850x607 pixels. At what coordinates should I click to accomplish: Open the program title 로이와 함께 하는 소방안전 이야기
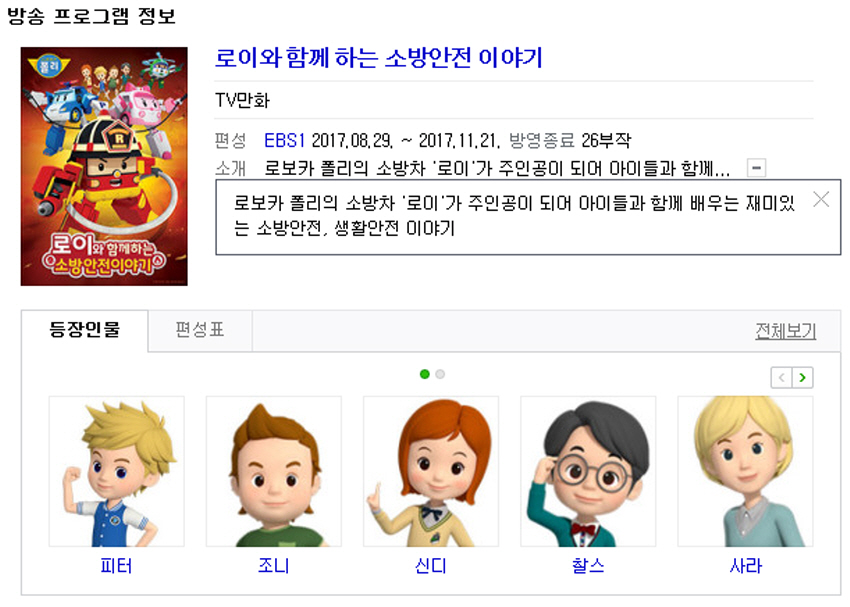(x=378, y=57)
